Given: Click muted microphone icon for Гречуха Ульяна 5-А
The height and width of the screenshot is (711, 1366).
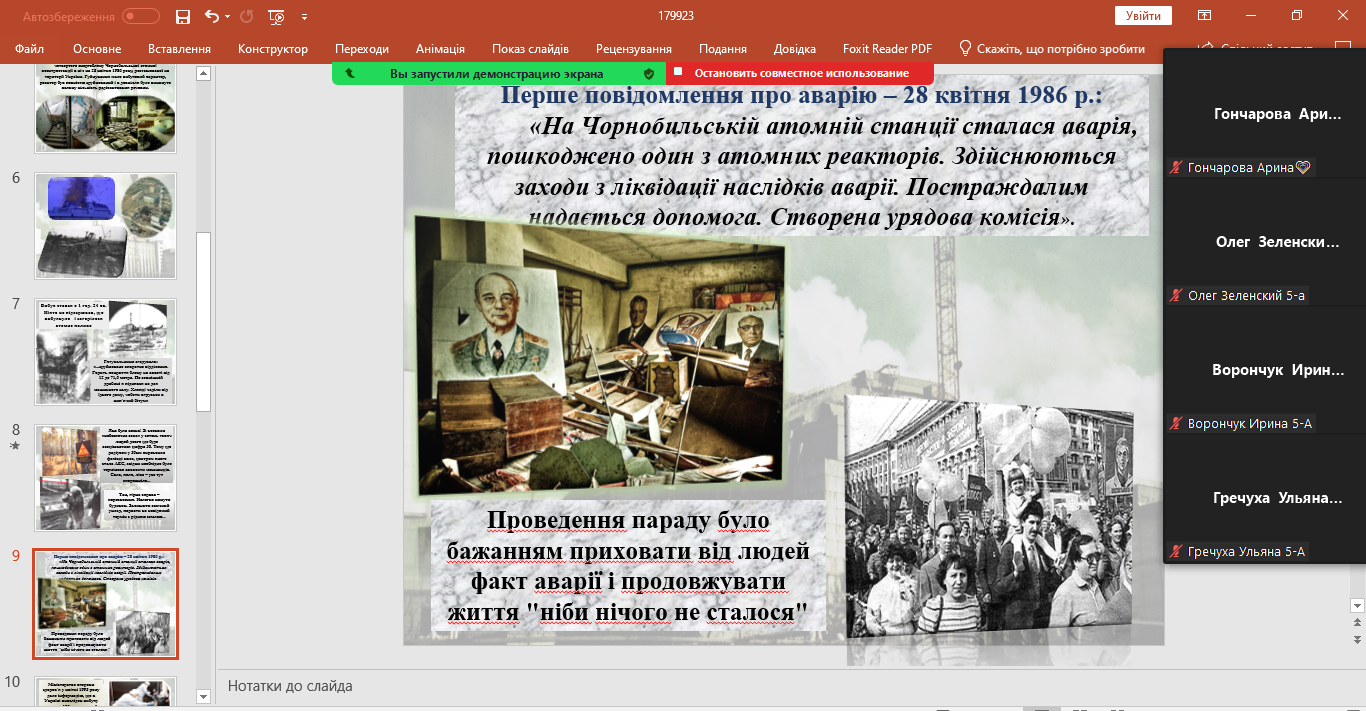Looking at the screenshot, I should coord(1177,552).
